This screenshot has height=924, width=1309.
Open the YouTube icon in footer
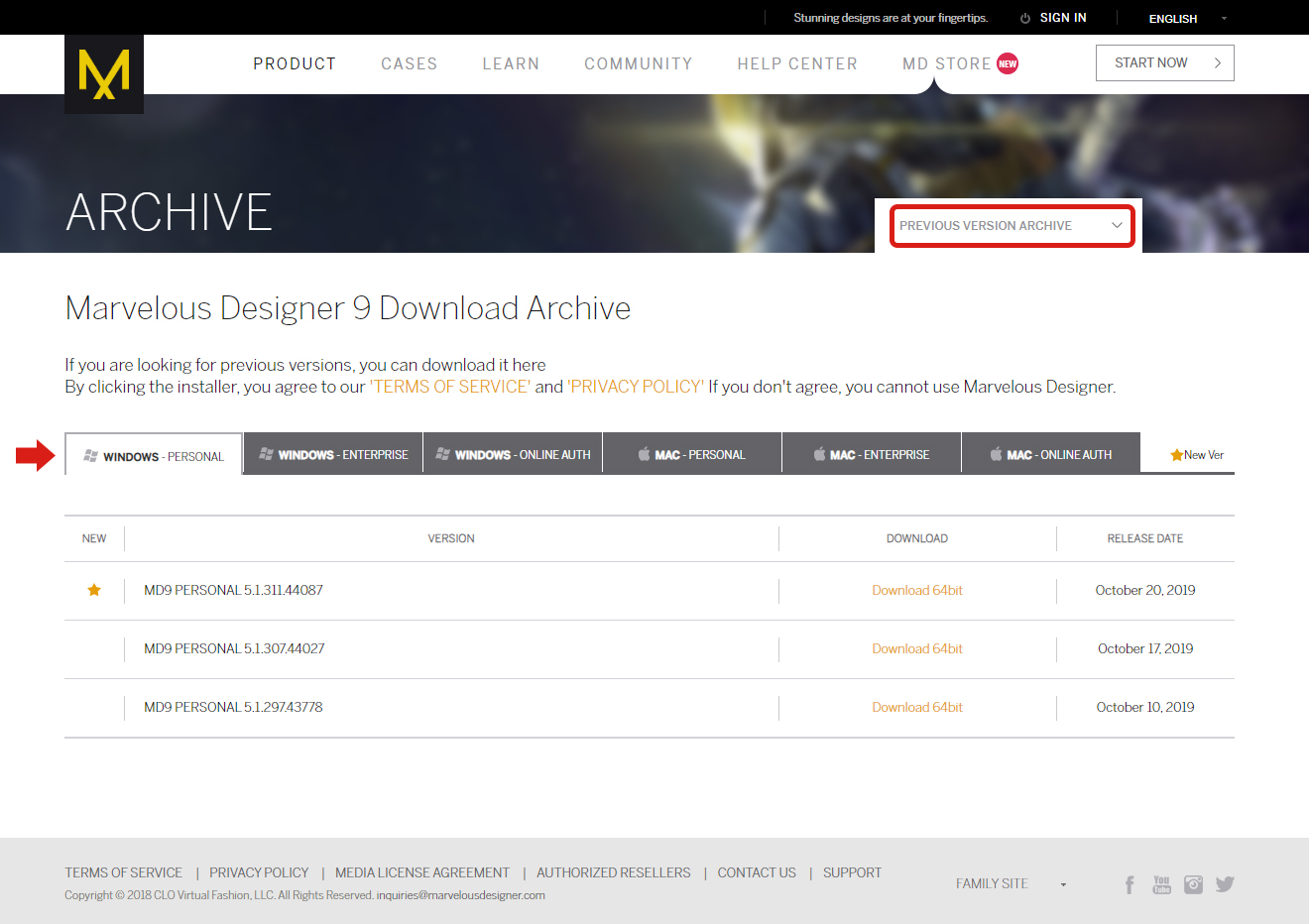[1161, 884]
